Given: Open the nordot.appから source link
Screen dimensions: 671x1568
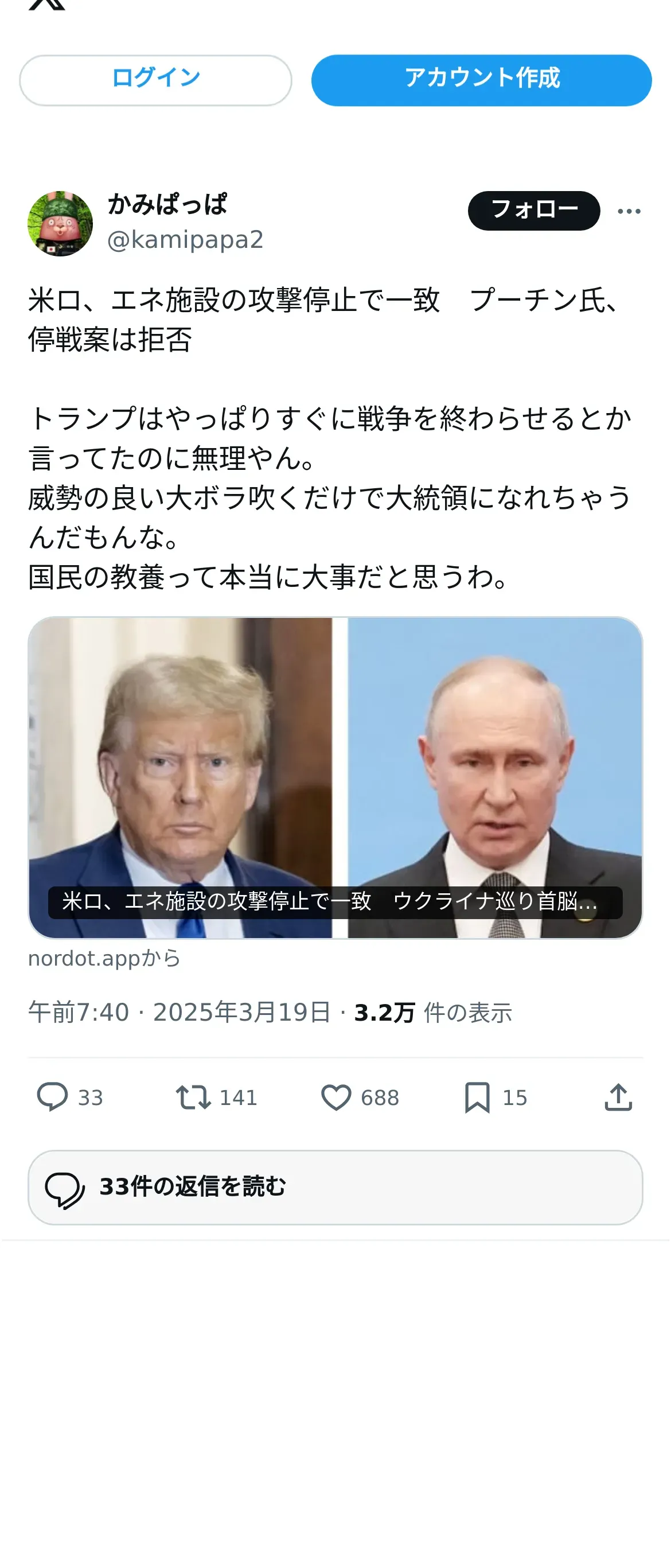Looking at the screenshot, I should pos(104,958).
